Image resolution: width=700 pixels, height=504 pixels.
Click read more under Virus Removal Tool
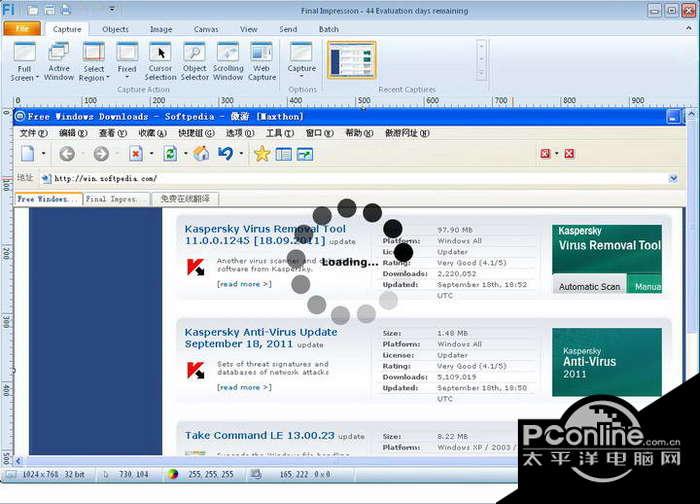point(244,284)
